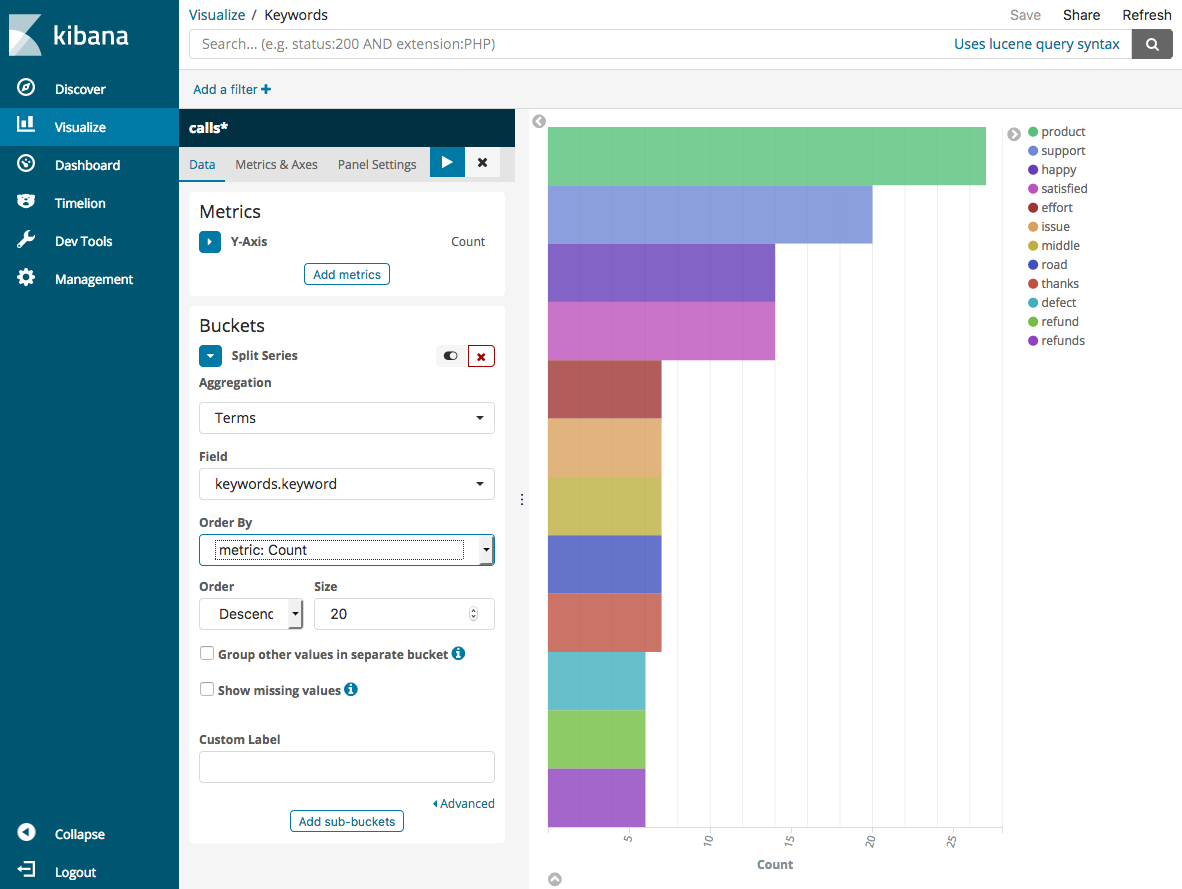The width and height of the screenshot is (1182, 889).
Task: Open the Terms Aggregation dropdown
Action: point(346,417)
